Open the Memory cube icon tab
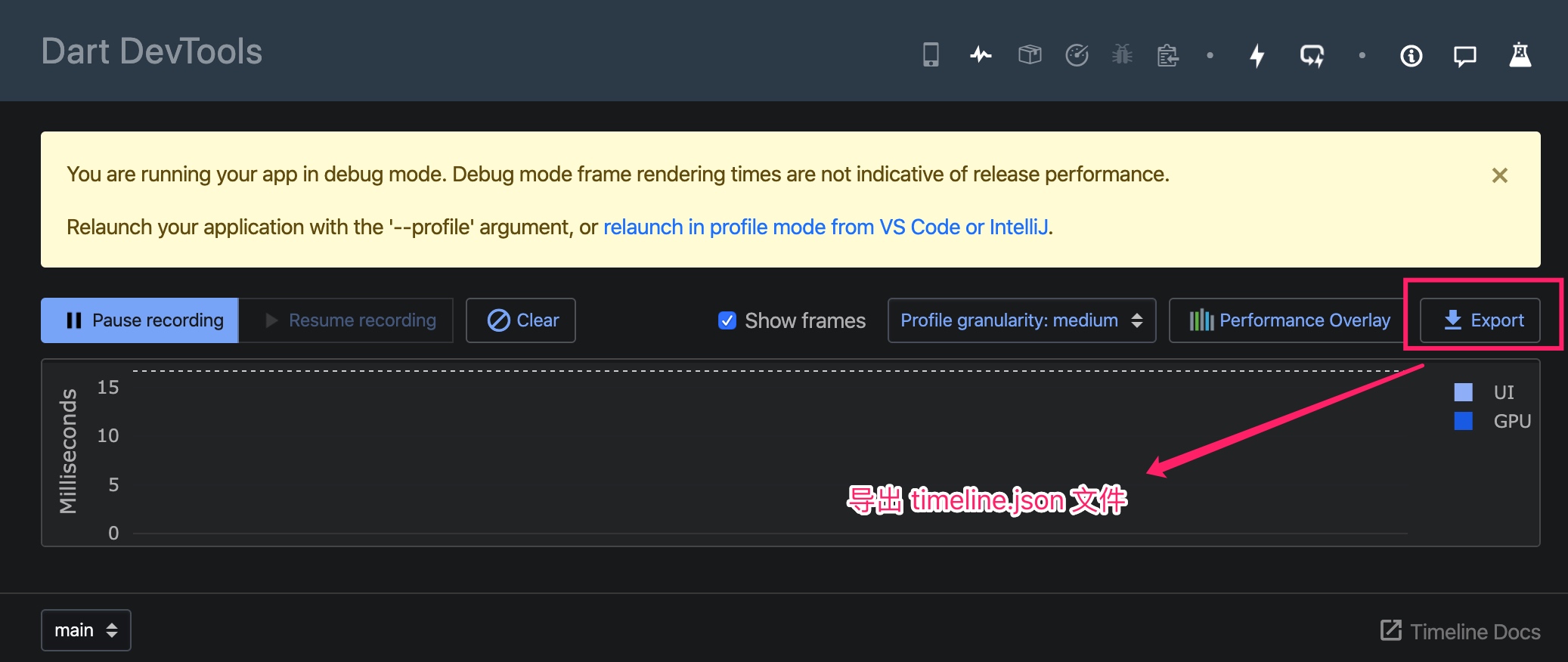1568x662 pixels. coord(1030,54)
